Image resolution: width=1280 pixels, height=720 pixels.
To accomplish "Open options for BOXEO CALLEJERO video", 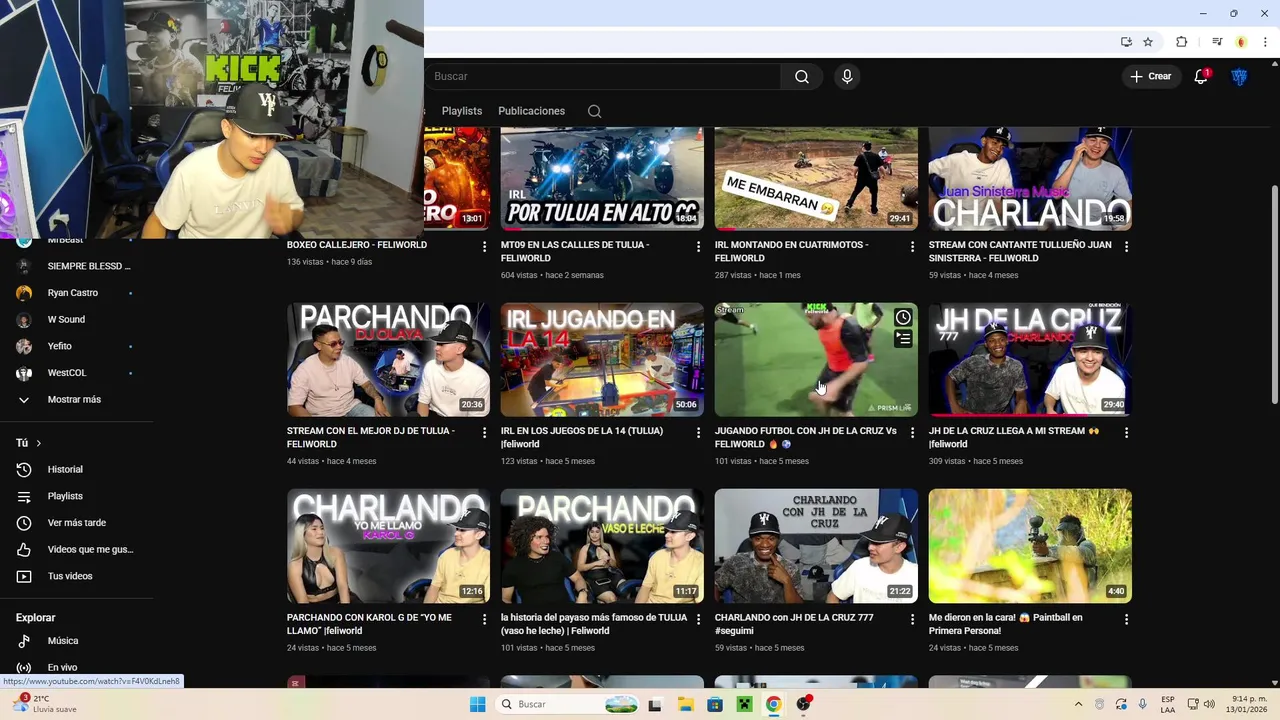I will click(x=484, y=246).
